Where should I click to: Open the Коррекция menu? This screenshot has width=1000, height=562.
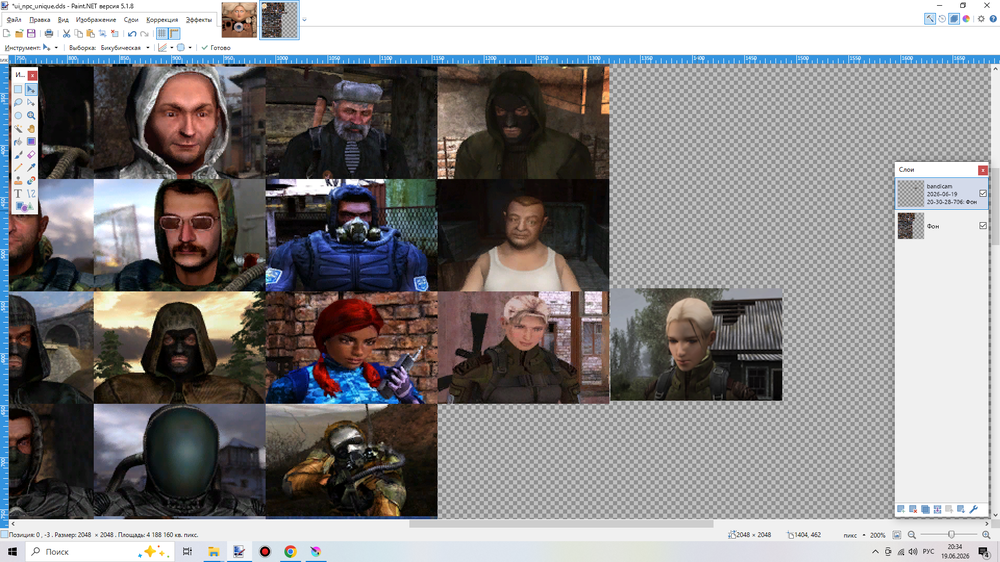coord(162,20)
